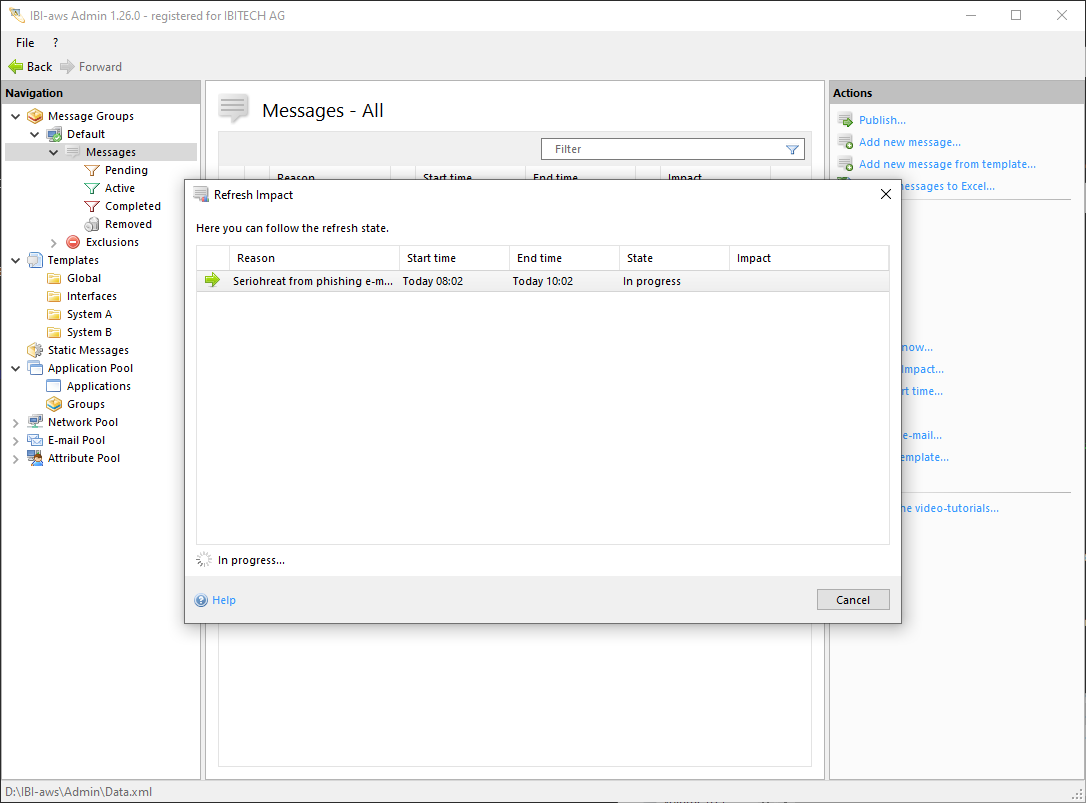Collapse the Templates tree node
1086x803 pixels.
click(16, 260)
